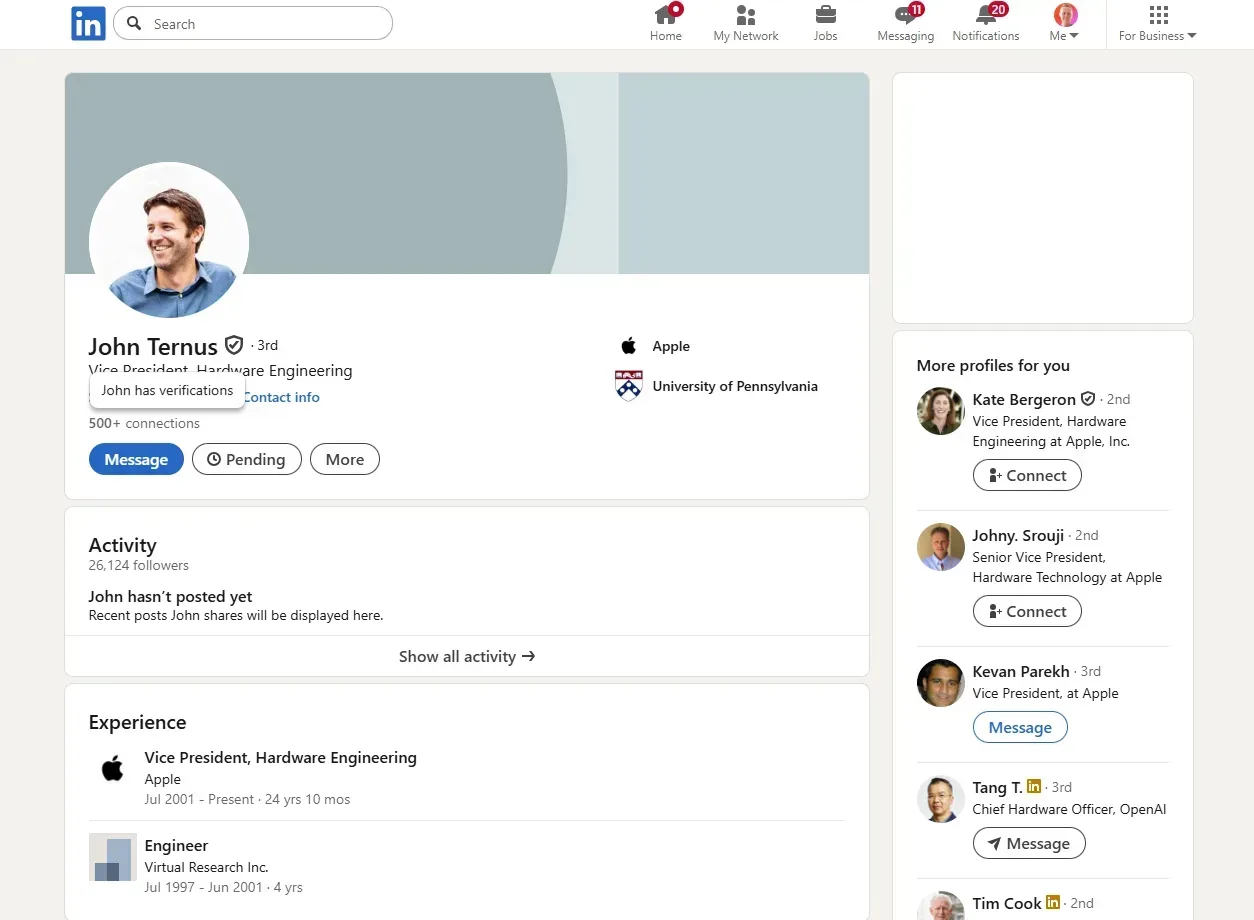
Task: Click the Apple logo in Experience section
Action: coord(113,769)
